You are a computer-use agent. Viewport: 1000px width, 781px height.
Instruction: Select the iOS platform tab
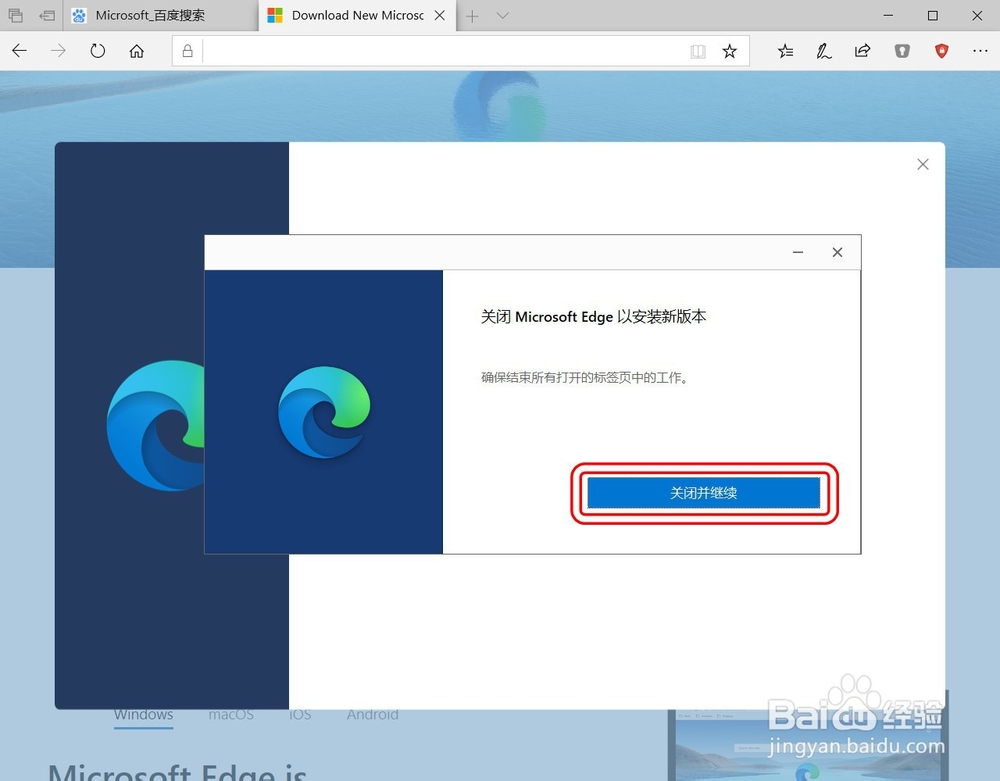pos(300,715)
